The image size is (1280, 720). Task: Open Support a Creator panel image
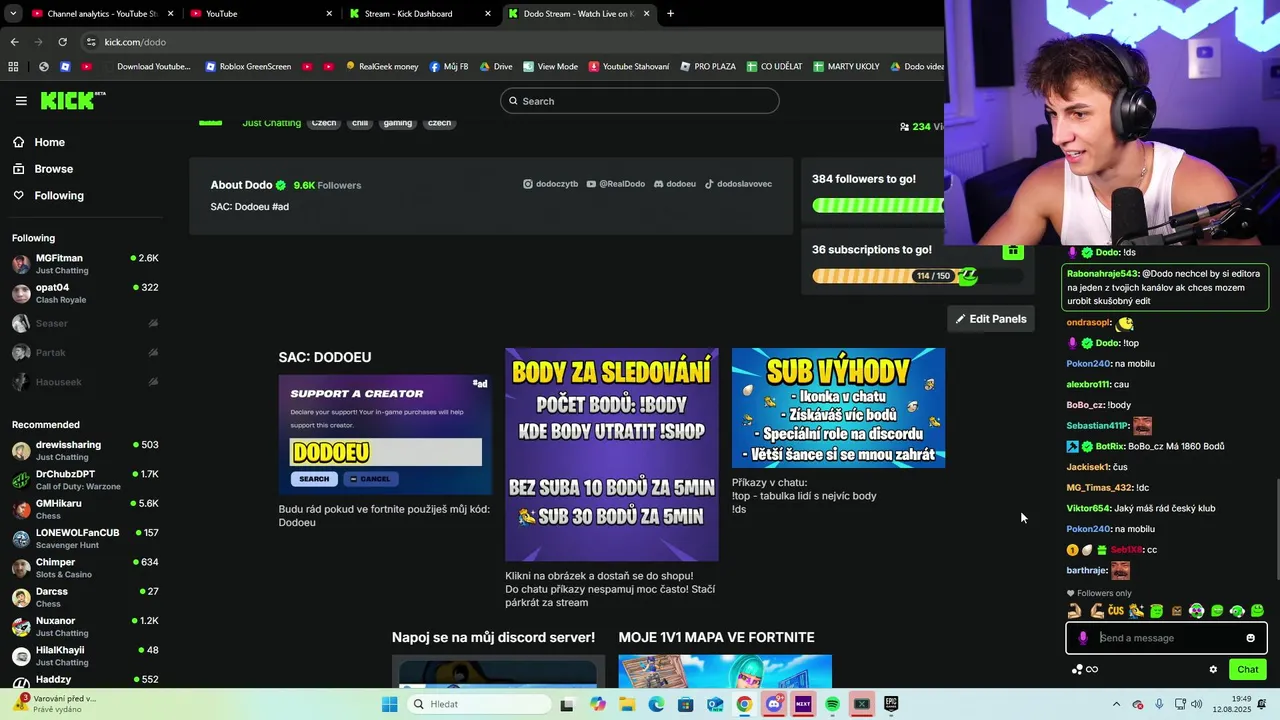coord(385,435)
